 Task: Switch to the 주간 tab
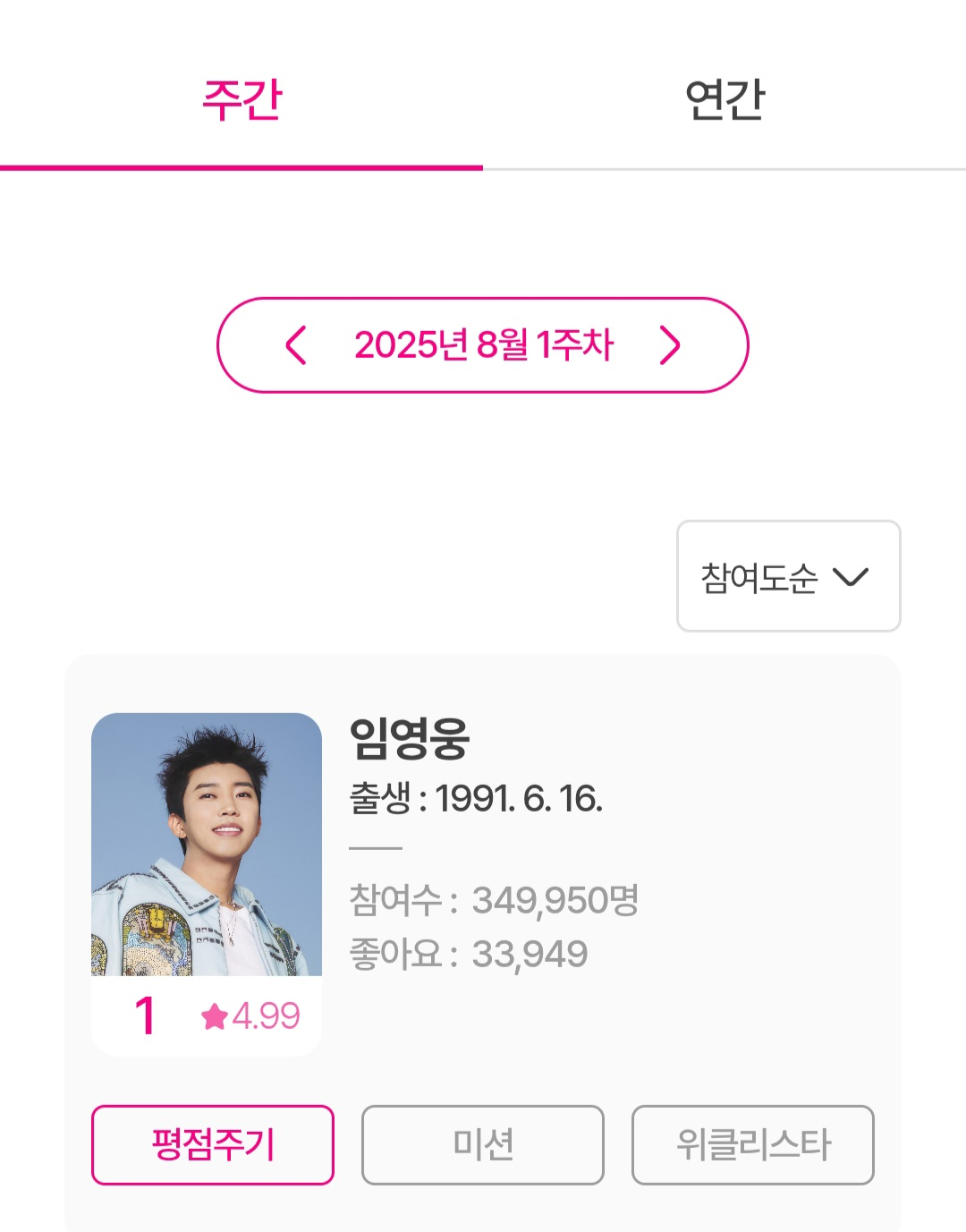tap(241, 98)
